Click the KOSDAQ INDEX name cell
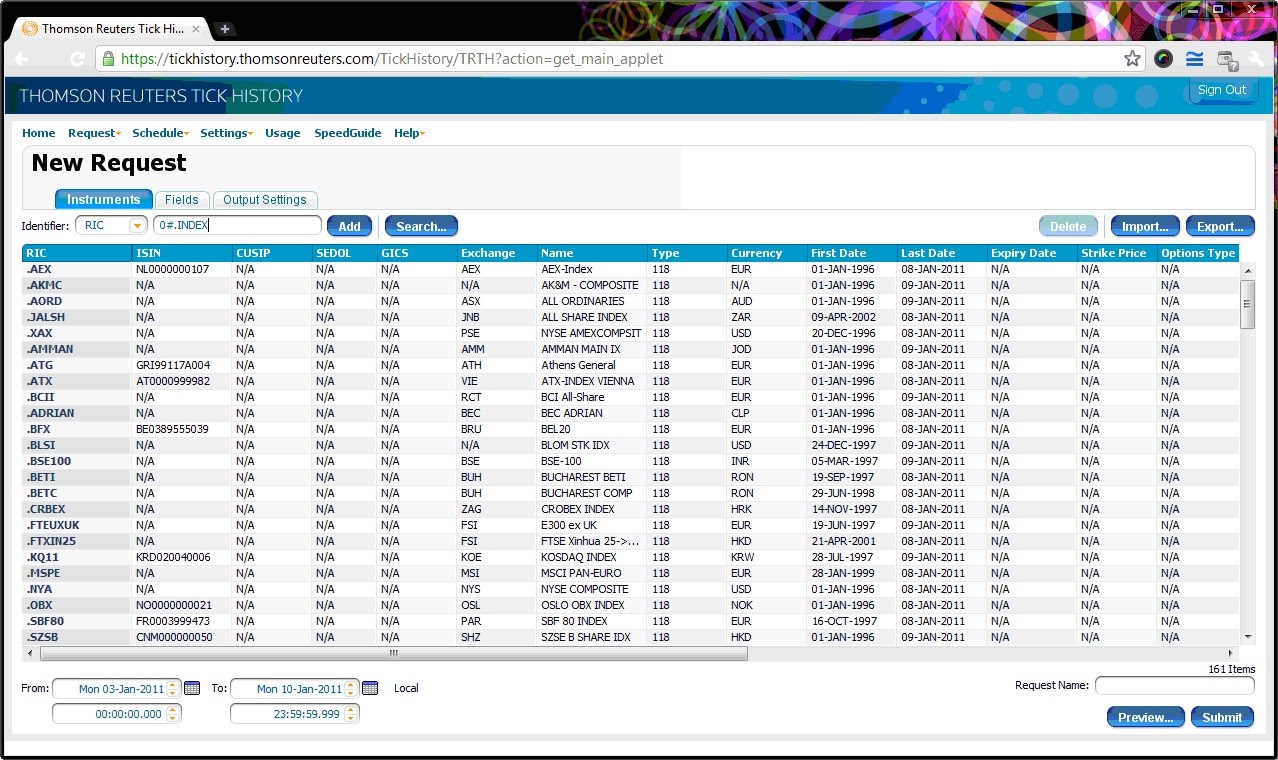The width and height of the screenshot is (1278, 760). pyautogui.click(x=592, y=557)
